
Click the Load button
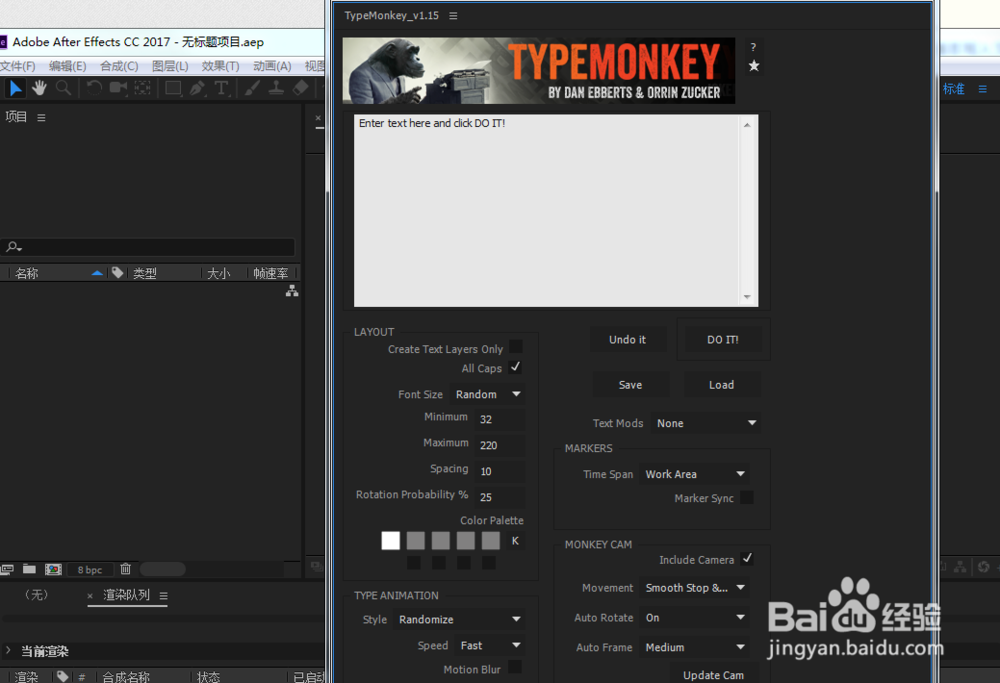coord(722,385)
